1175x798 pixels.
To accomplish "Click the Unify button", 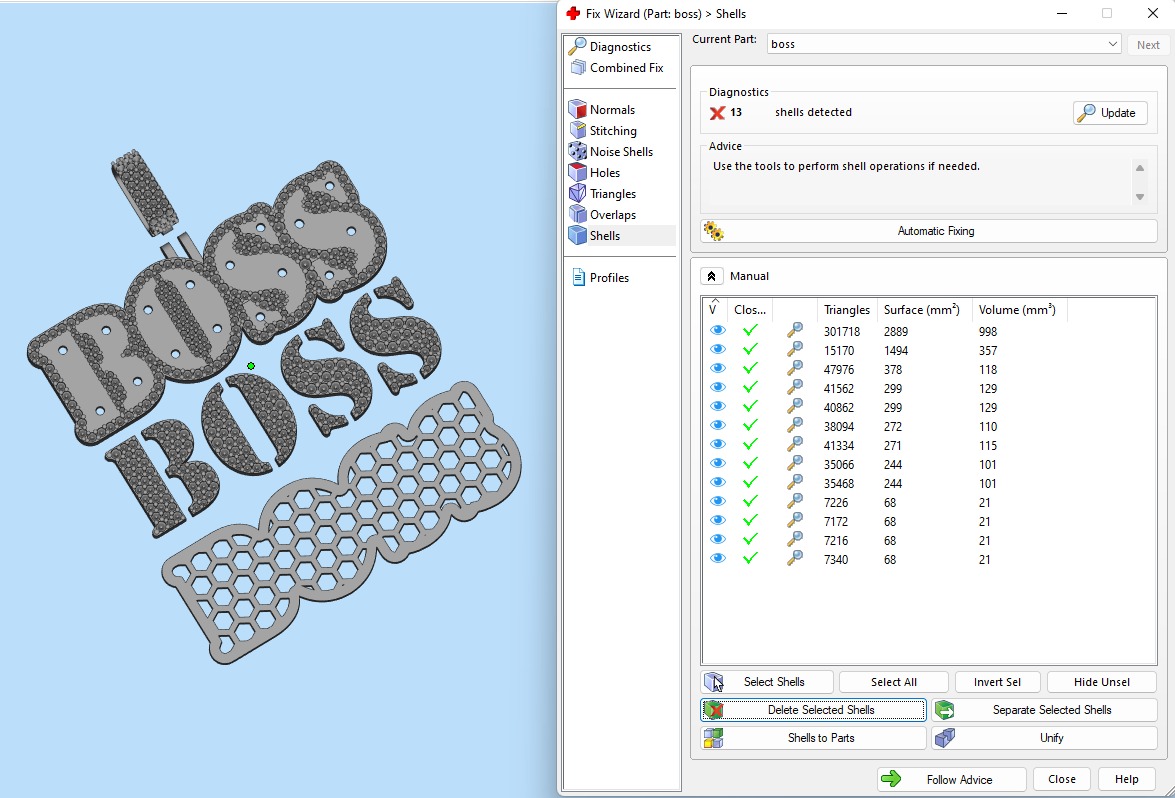I will (1045, 738).
